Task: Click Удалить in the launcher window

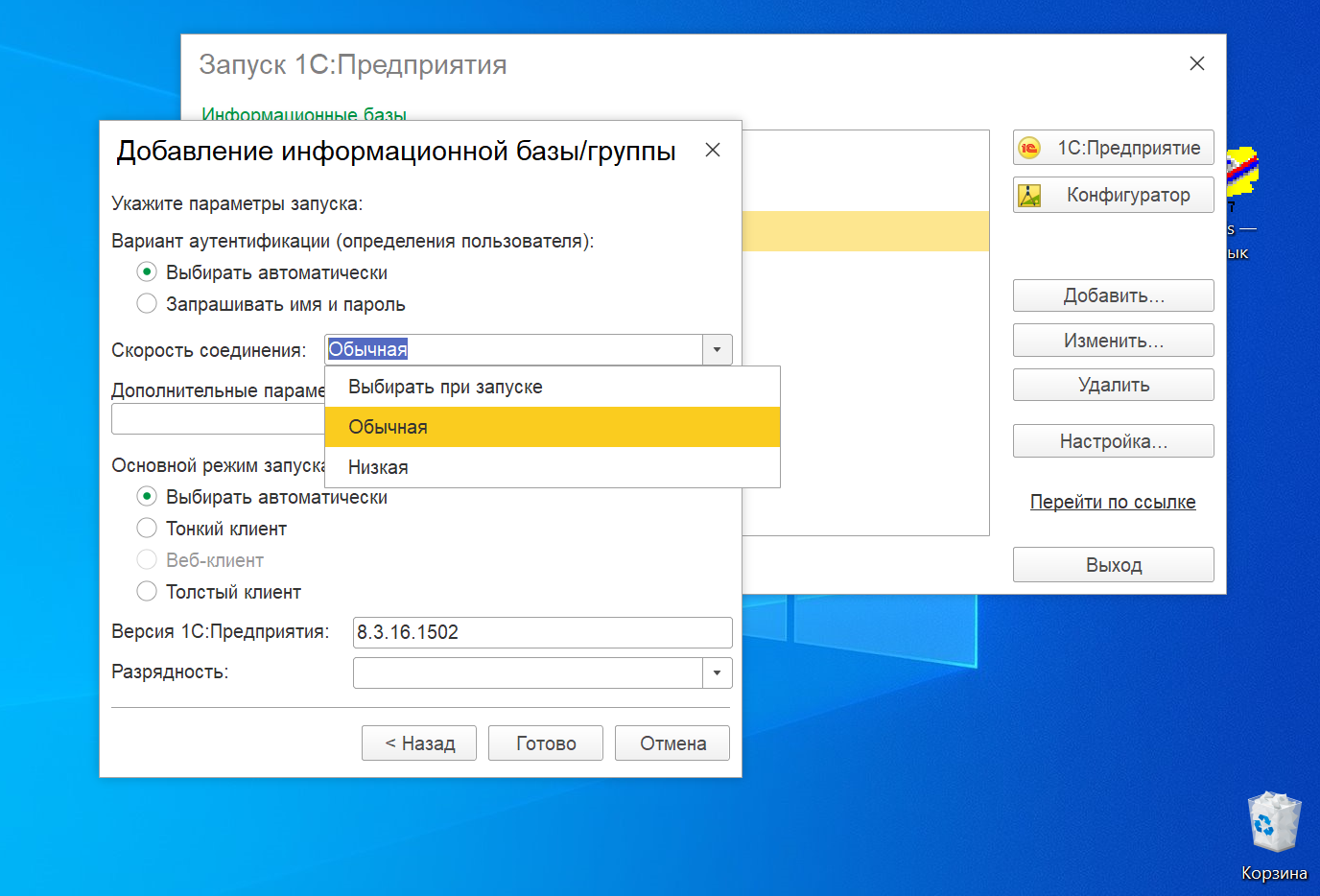Action: tap(1113, 385)
